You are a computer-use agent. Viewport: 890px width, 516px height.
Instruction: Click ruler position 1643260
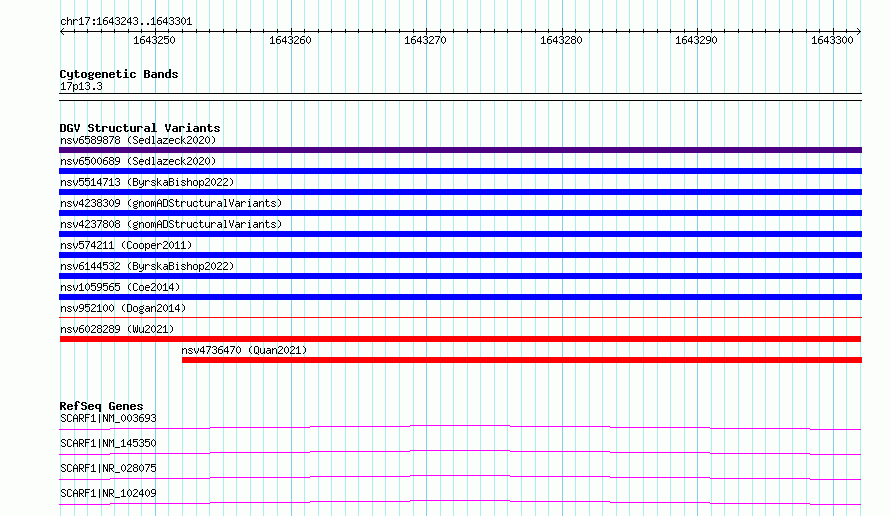point(290,40)
